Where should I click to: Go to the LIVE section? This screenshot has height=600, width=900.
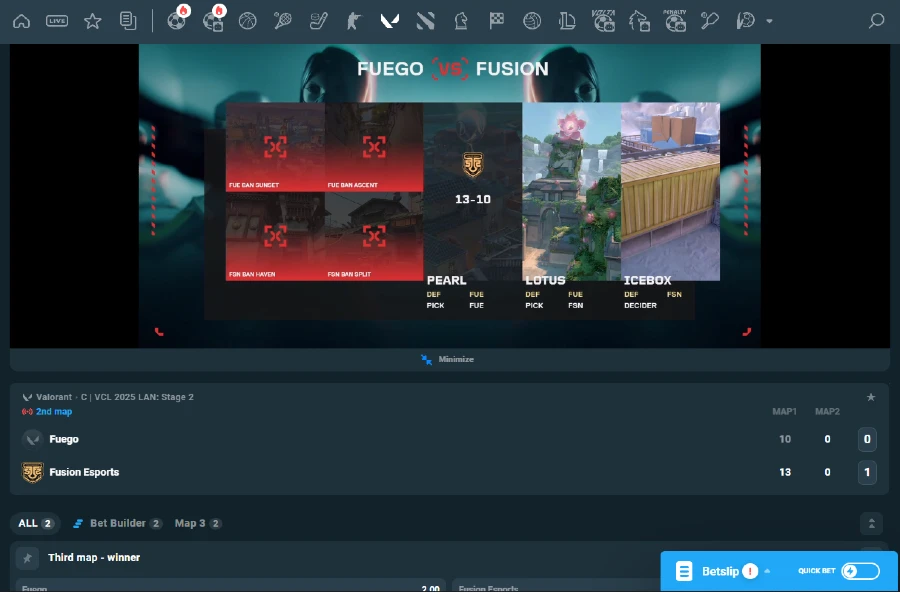57,20
